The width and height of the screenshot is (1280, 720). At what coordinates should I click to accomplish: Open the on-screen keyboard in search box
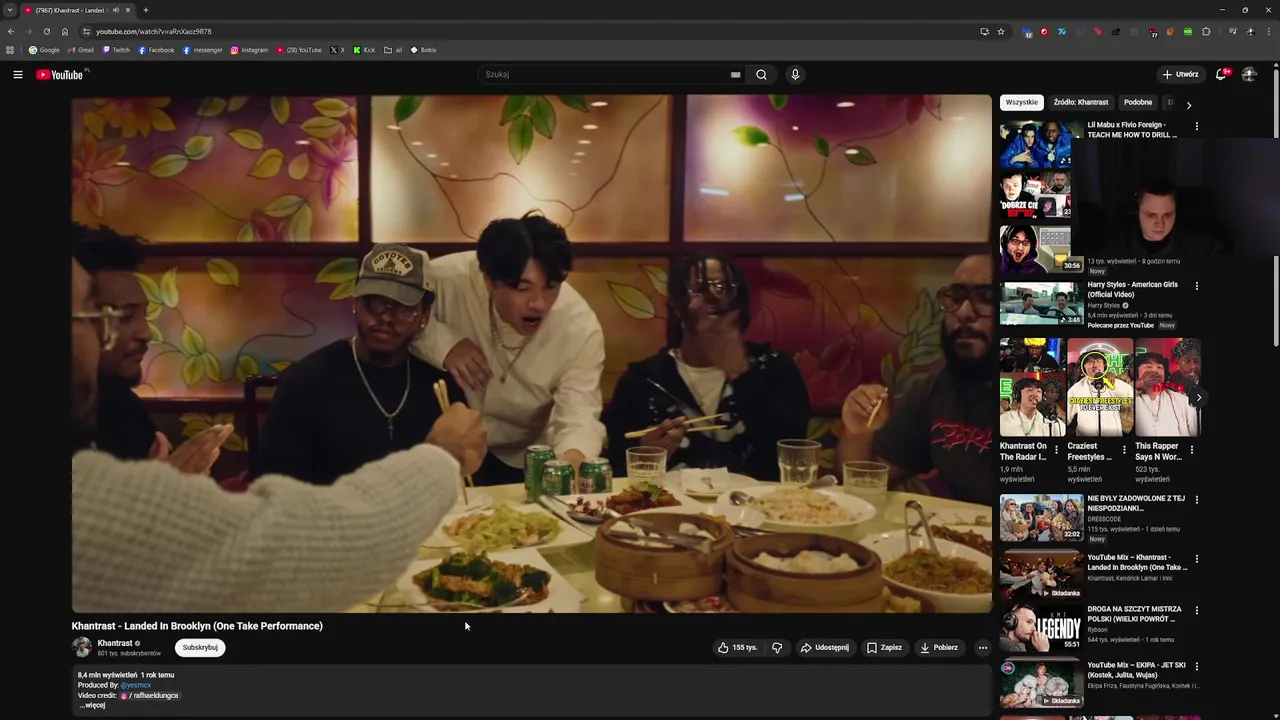[736, 74]
